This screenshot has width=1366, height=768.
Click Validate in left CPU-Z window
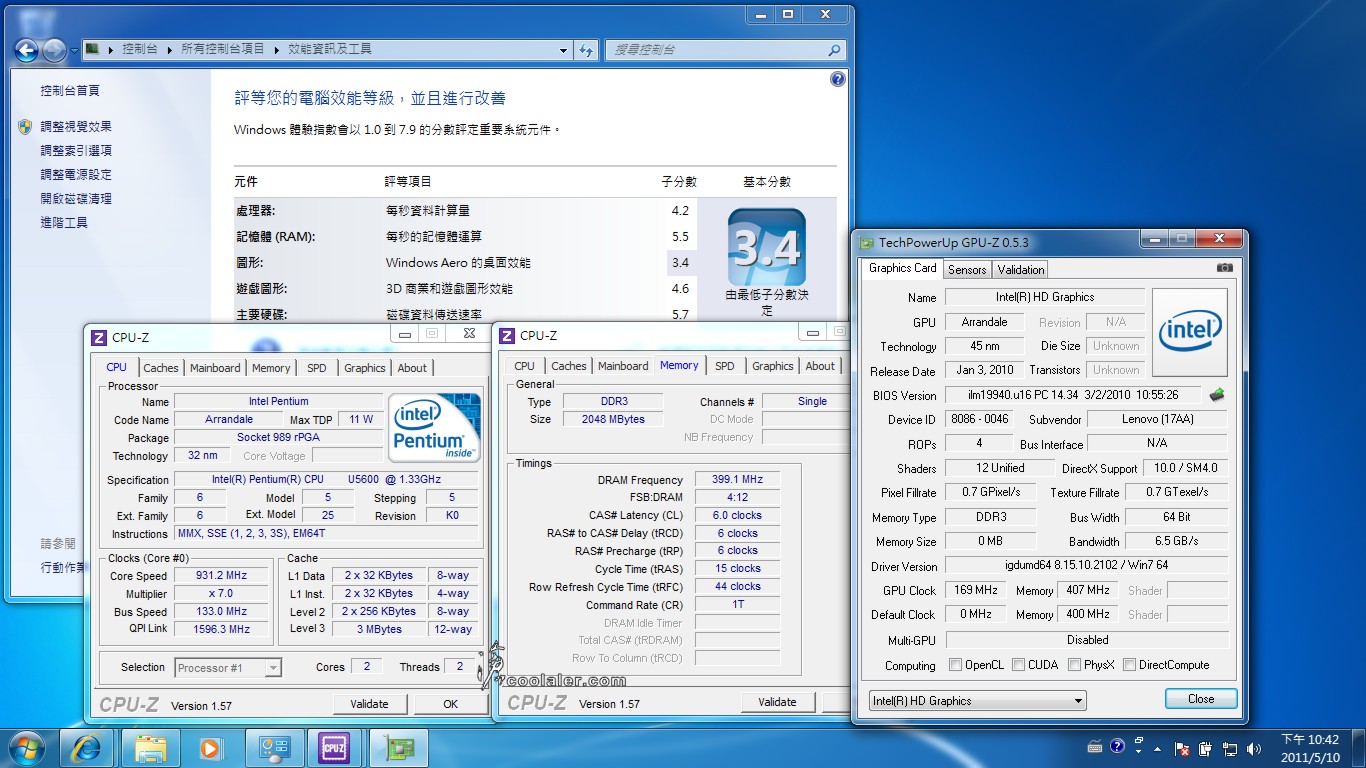point(369,704)
